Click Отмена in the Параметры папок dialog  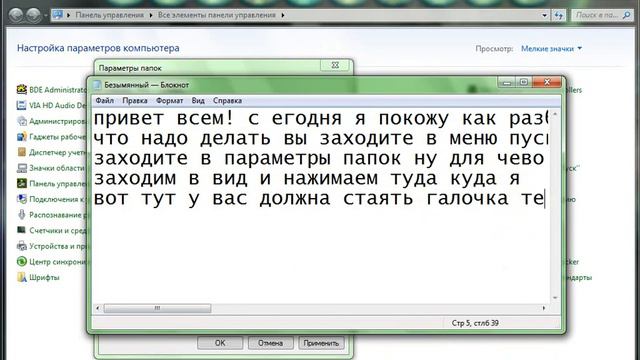[270, 343]
